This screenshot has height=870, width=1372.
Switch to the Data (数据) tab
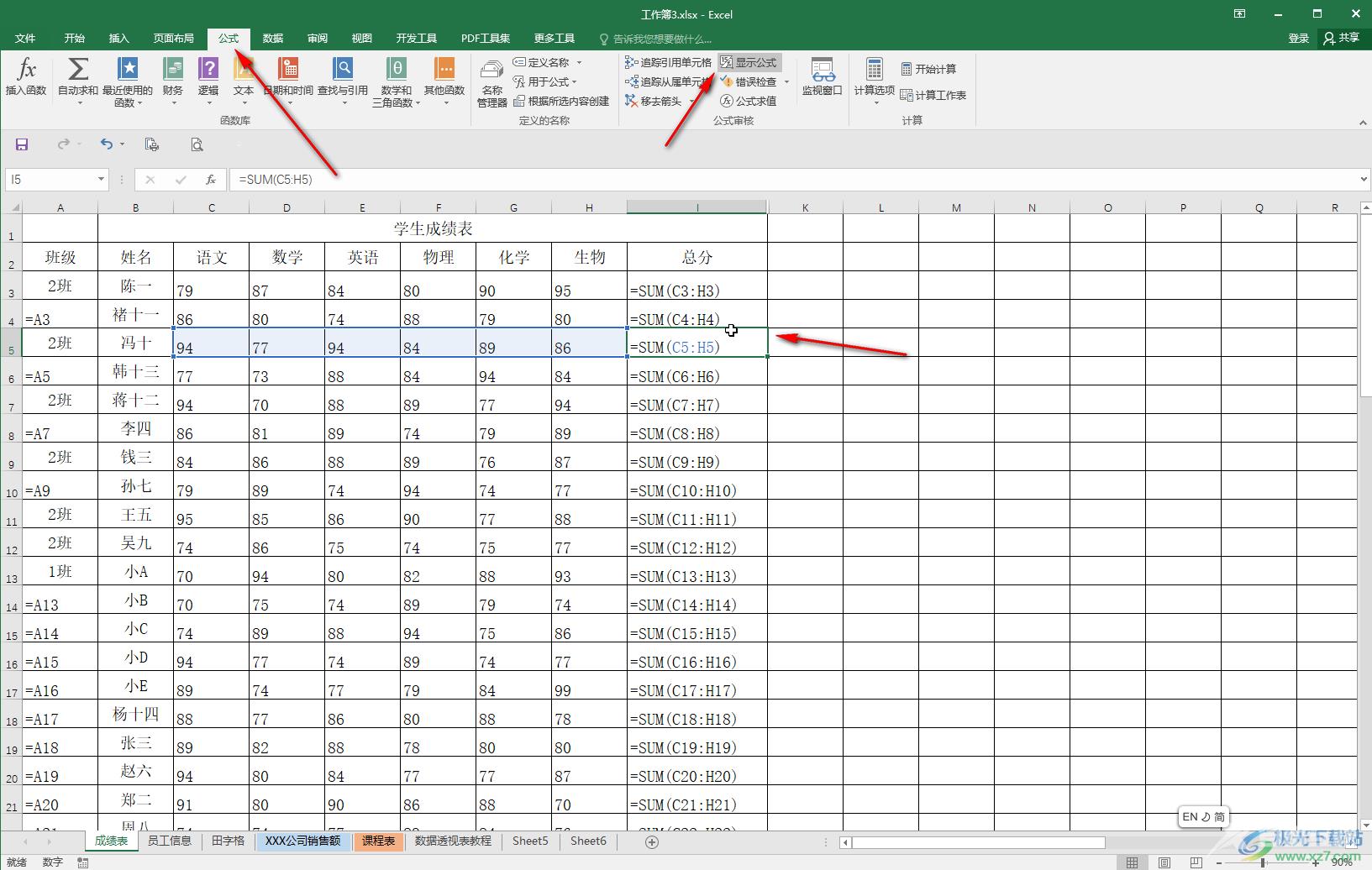pyautogui.click(x=272, y=38)
